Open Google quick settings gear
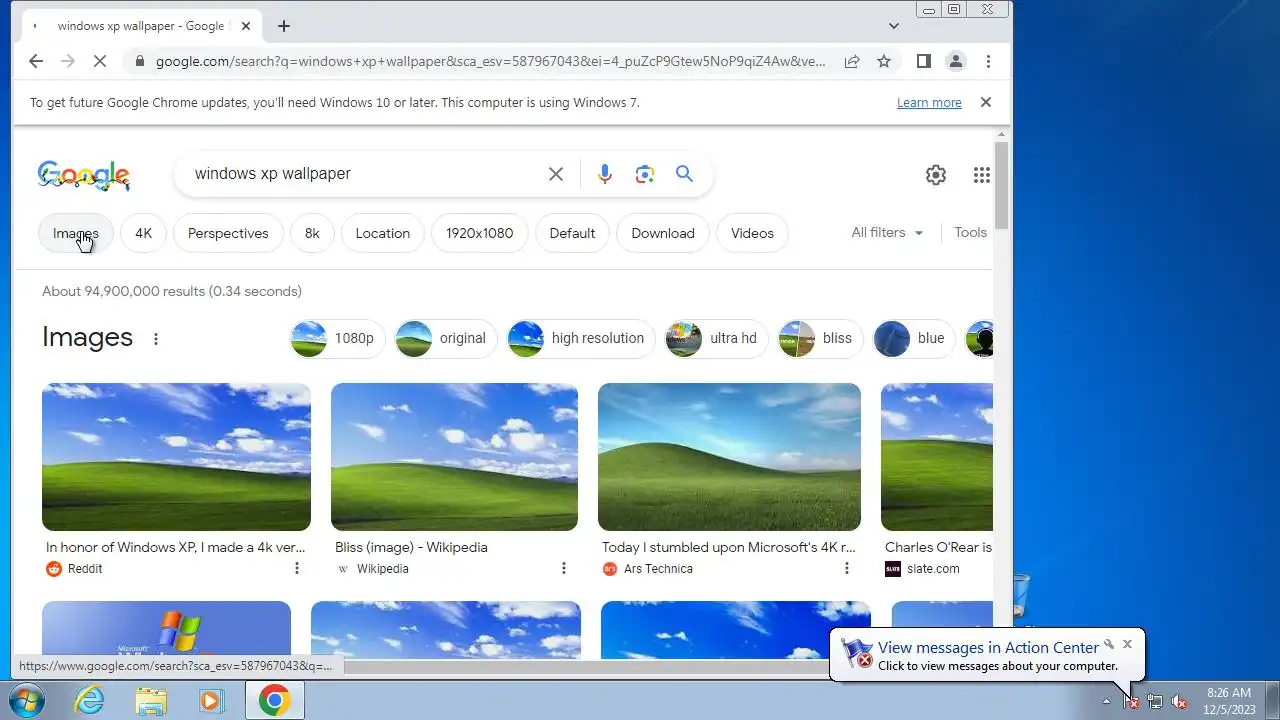This screenshot has width=1280, height=720. click(936, 175)
